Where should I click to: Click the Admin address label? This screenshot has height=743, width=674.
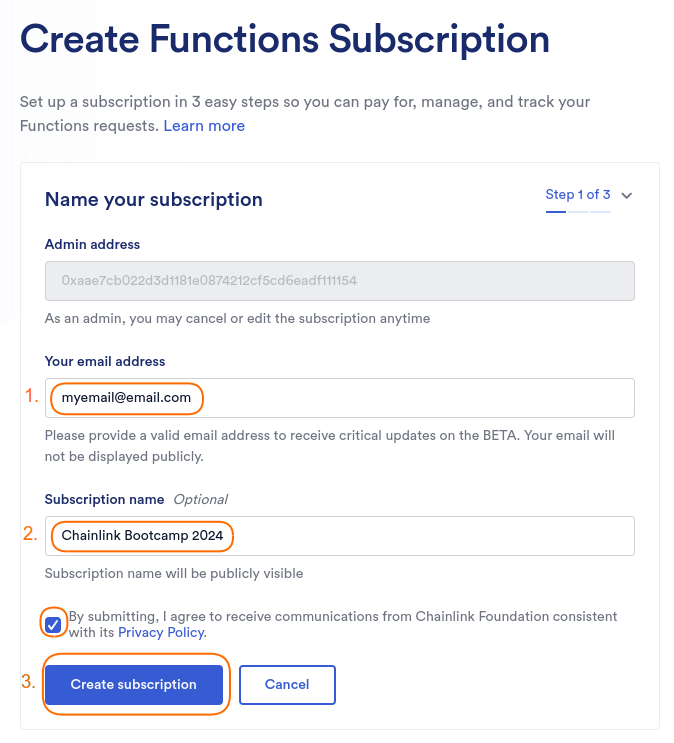92,245
